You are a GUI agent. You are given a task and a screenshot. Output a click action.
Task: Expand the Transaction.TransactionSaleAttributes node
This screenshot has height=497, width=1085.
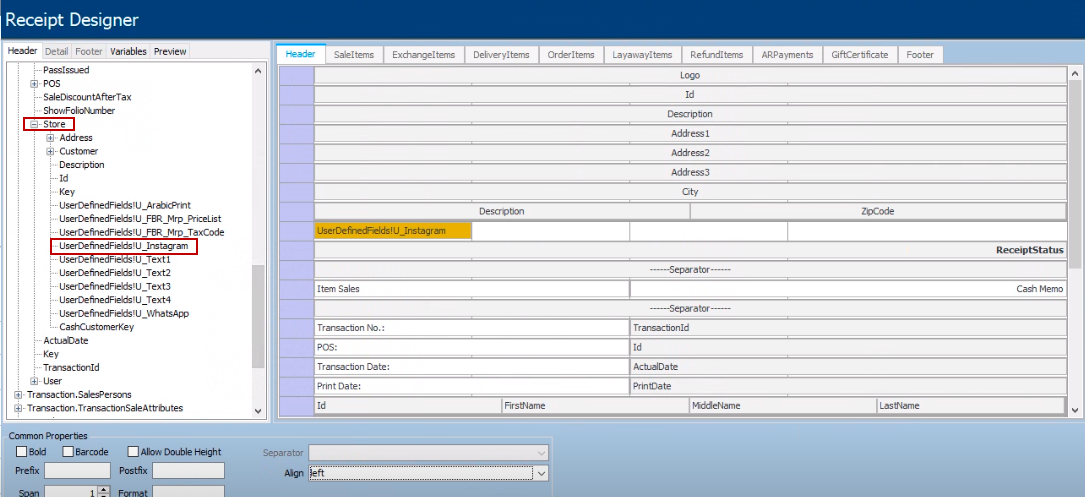click(x=18, y=408)
